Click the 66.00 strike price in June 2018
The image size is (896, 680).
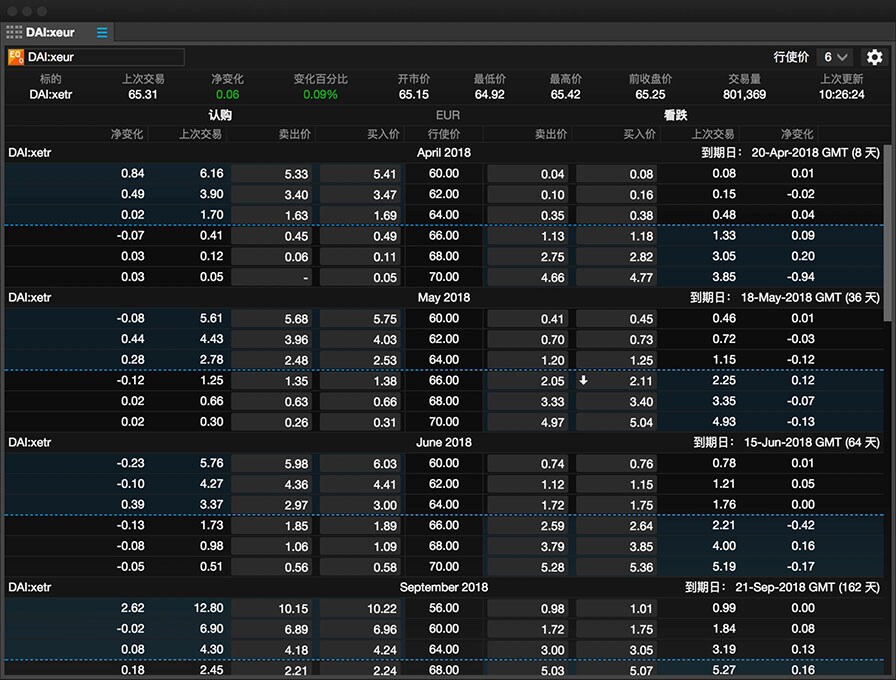(x=448, y=525)
